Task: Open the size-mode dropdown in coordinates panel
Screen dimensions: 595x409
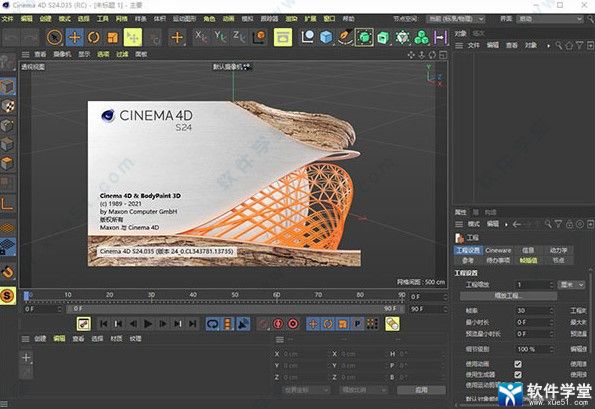Action: [364, 390]
